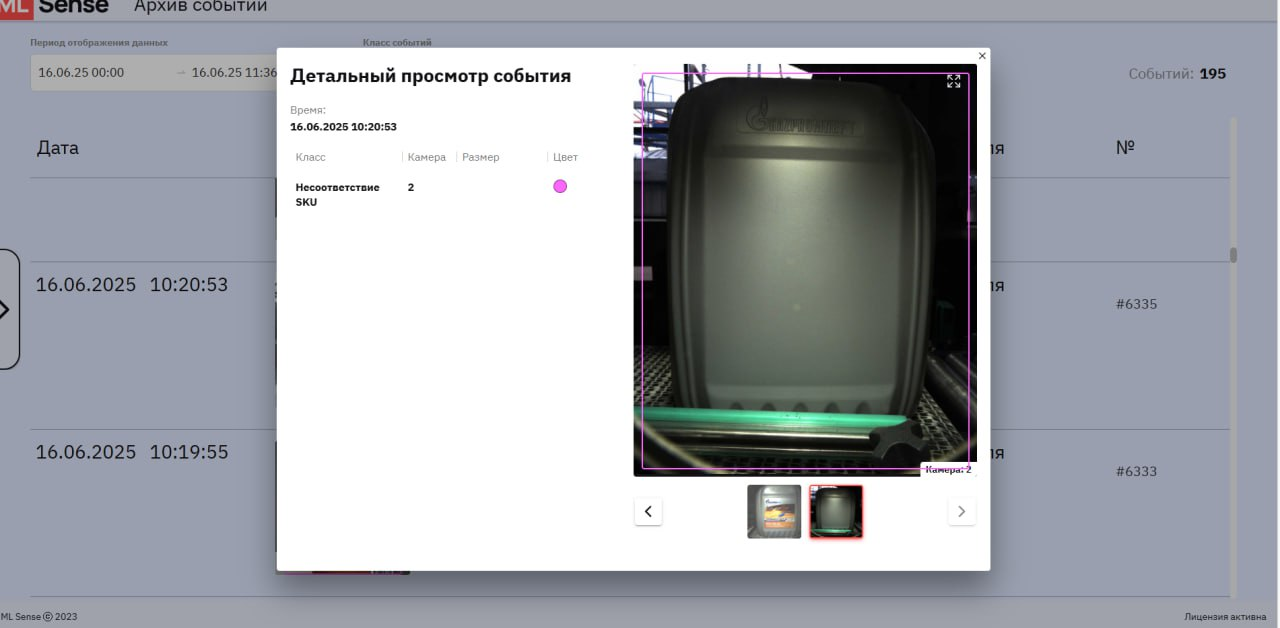Click the camera number '2' cell
Viewport: 1280px width, 628px height.
(411, 187)
